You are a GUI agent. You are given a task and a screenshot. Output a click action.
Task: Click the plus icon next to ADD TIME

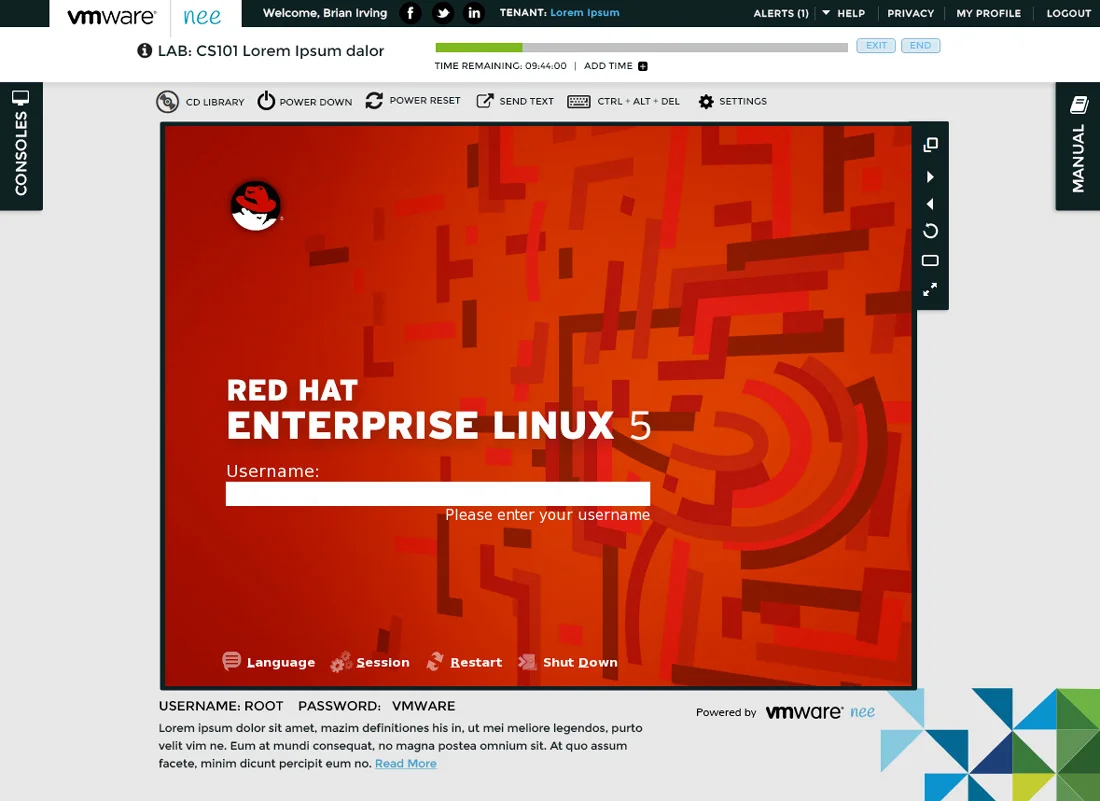[x=643, y=66]
